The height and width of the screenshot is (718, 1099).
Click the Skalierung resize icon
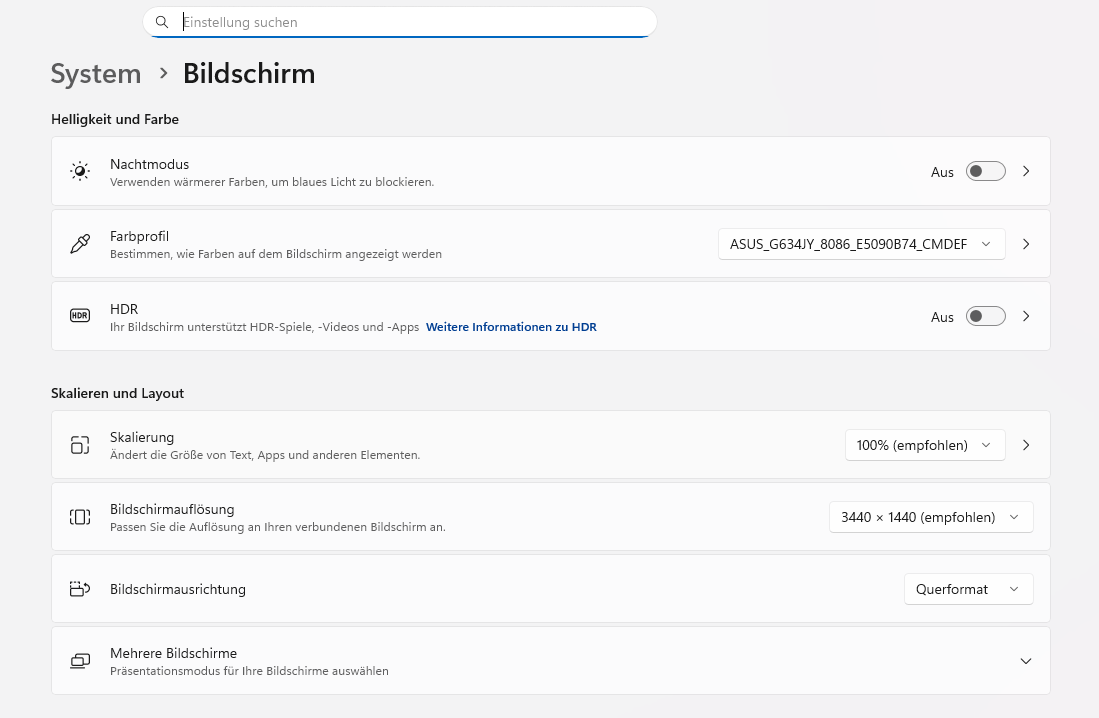[80, 445]
